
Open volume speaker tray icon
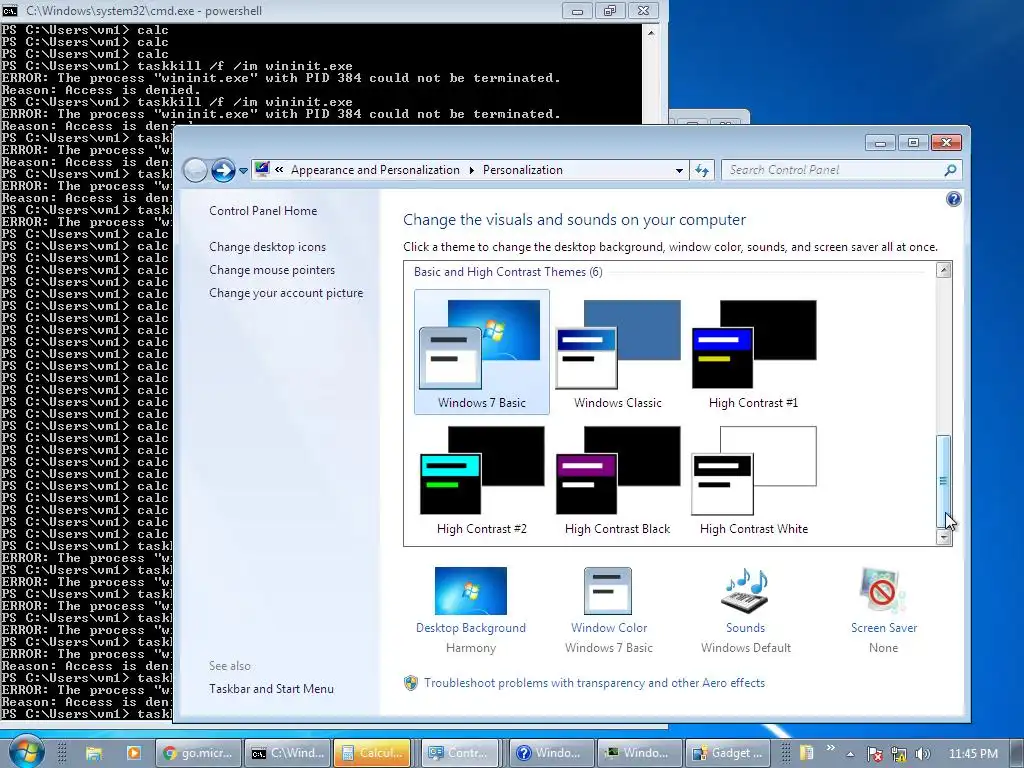pos(922,754)
